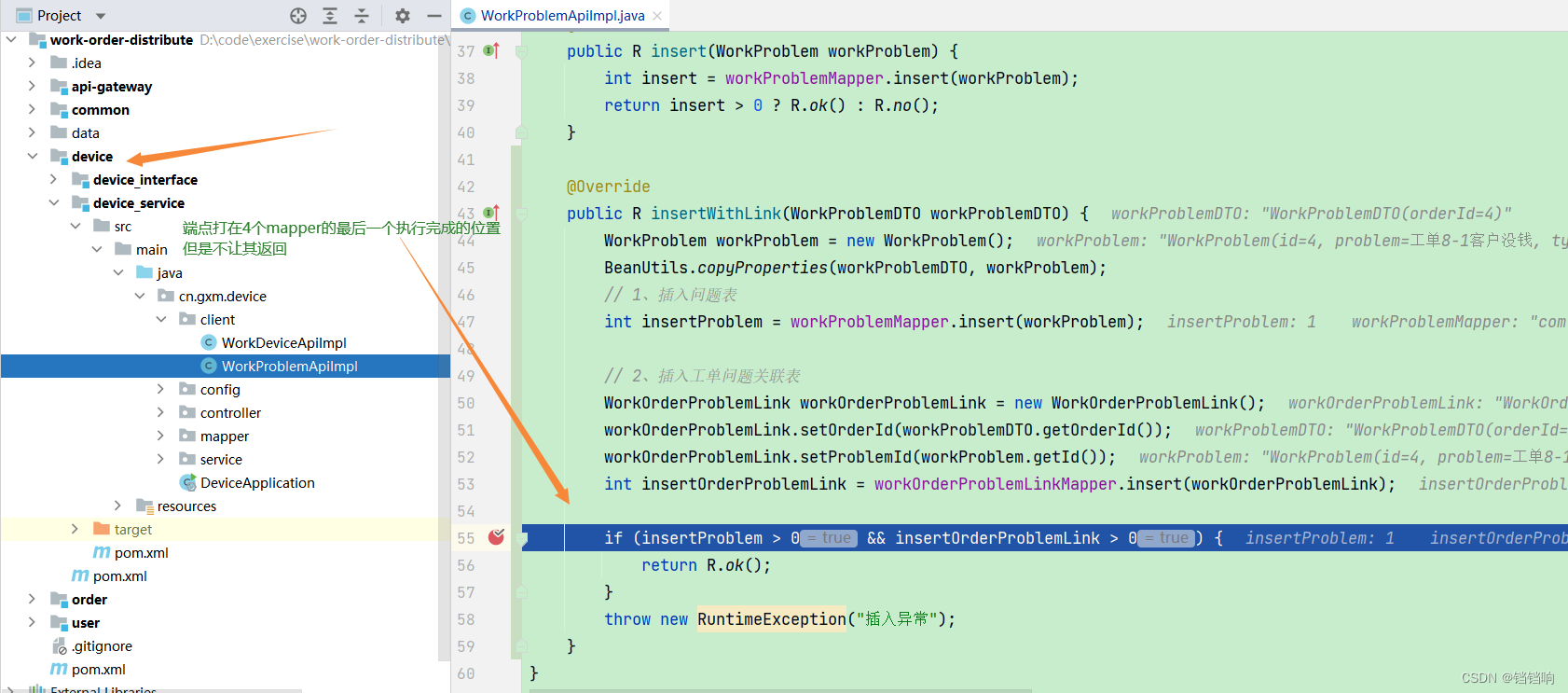The height and width of the screenshot is (693, 1568).
Task: Expand the api-gateway module
Action: pos(33,86)
